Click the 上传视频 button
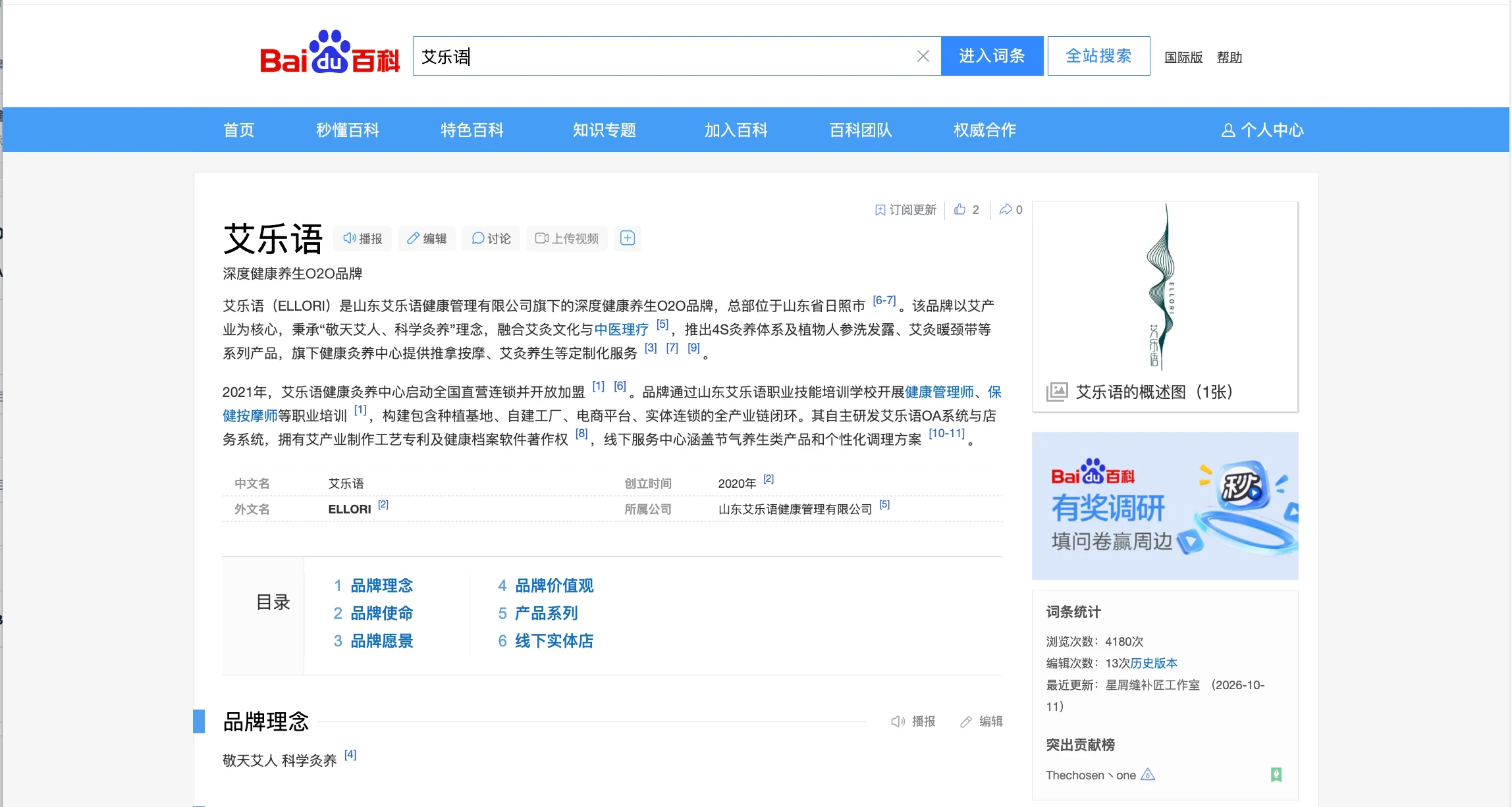The image size is (1512, 807). coord(567,238)
